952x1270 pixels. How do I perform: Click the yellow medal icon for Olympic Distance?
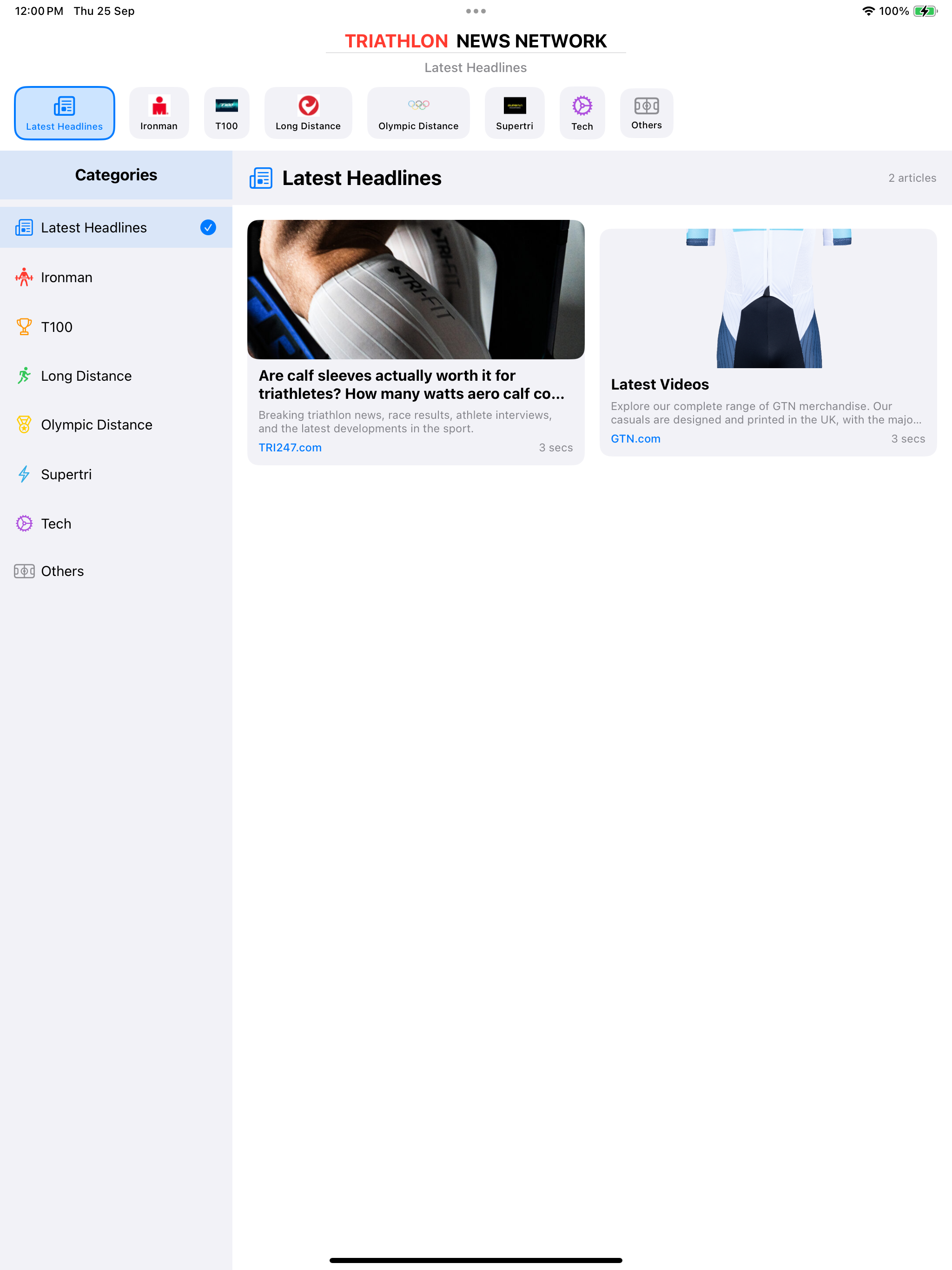click(x=24, y=425)
